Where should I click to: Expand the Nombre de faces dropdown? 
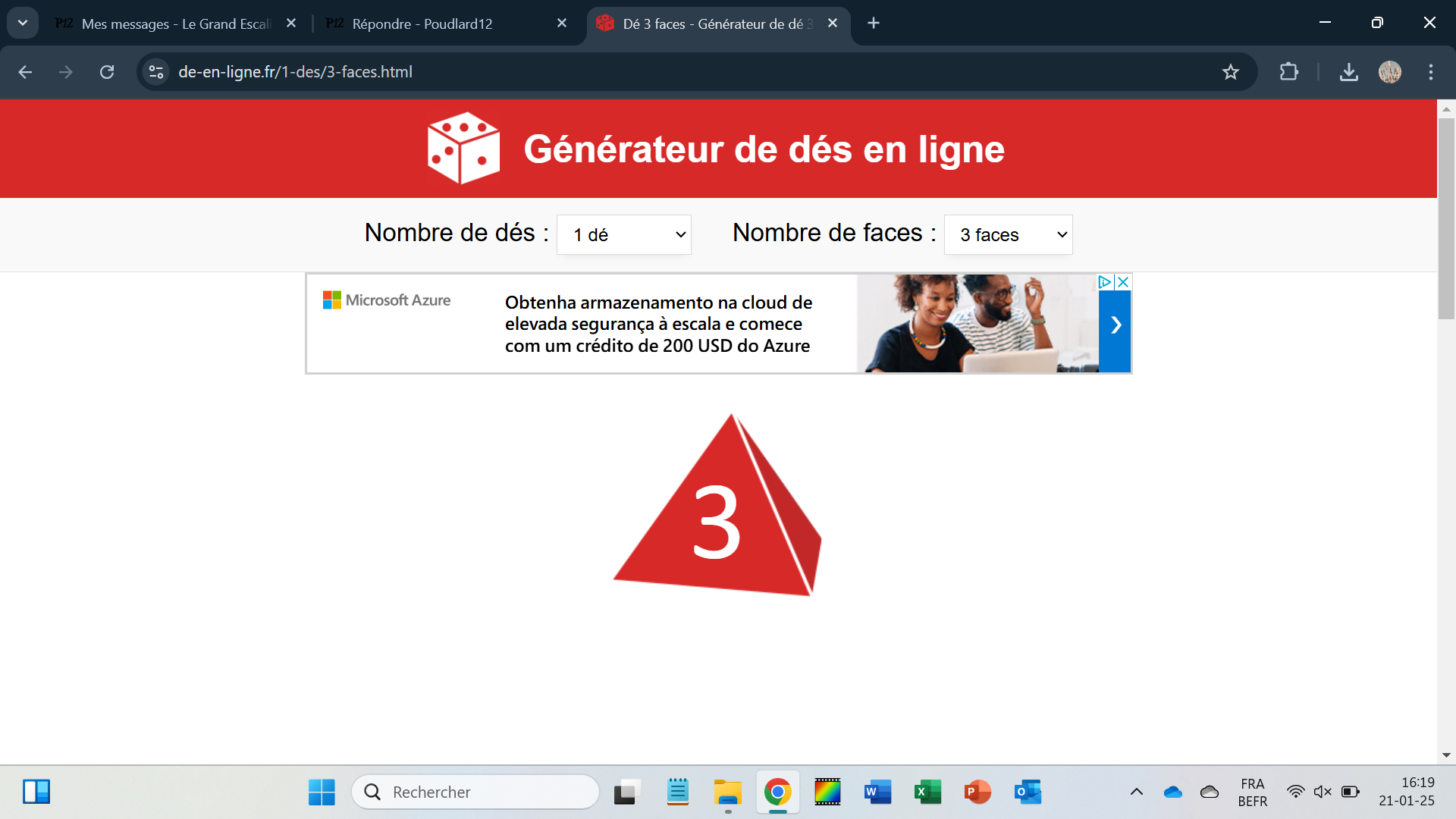pos(1008,235)
